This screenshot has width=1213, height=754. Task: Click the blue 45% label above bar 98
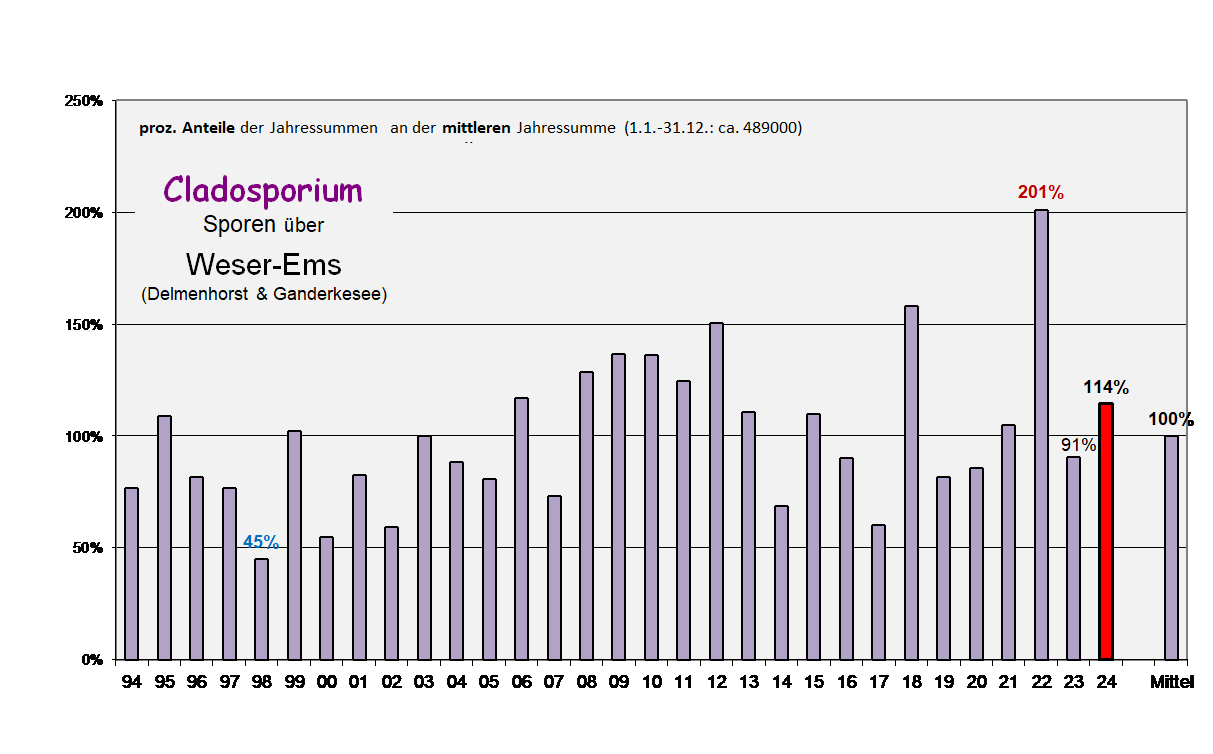pyautogui.click(x=261, y=542)
